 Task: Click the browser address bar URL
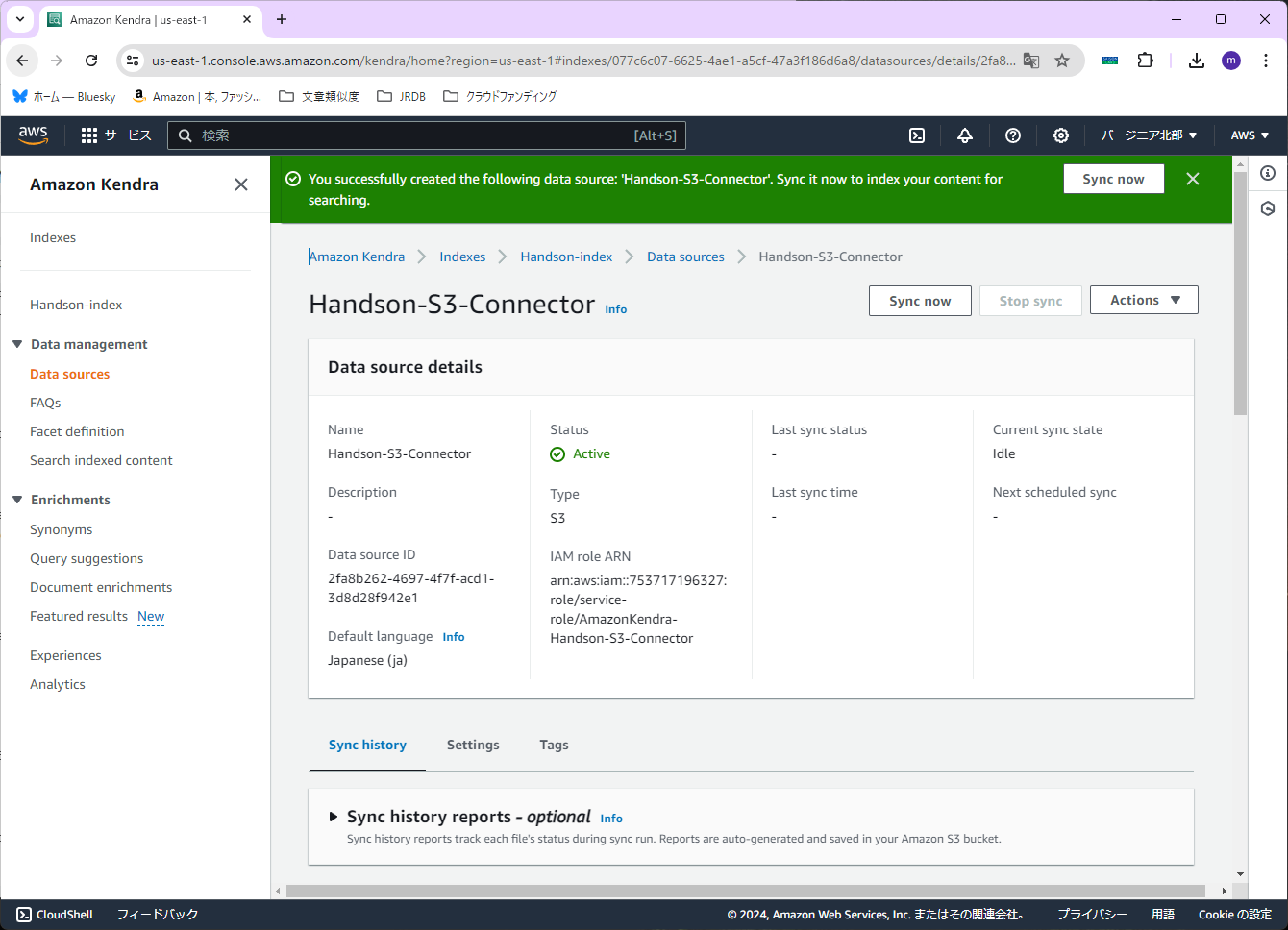[x=583, y=61]
